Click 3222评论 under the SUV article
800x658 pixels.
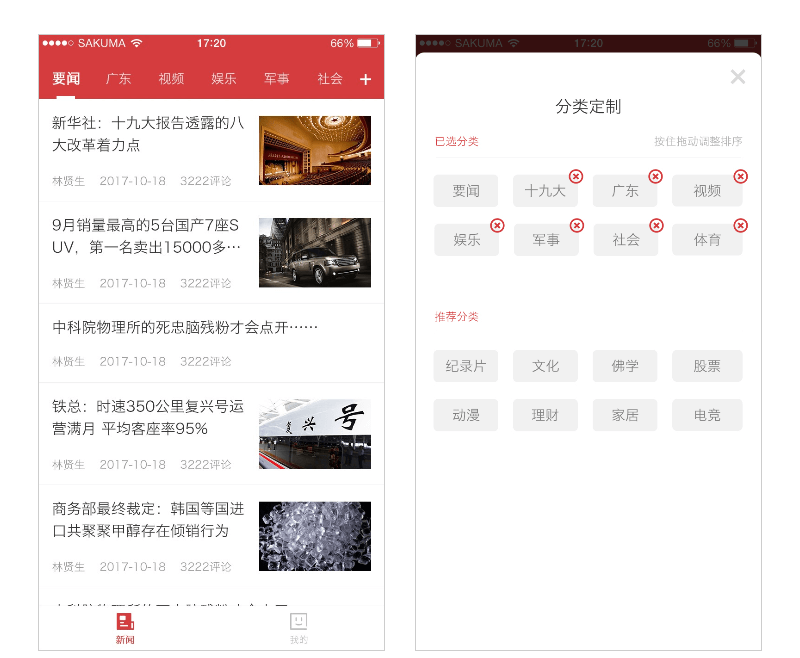click(206, 283)
